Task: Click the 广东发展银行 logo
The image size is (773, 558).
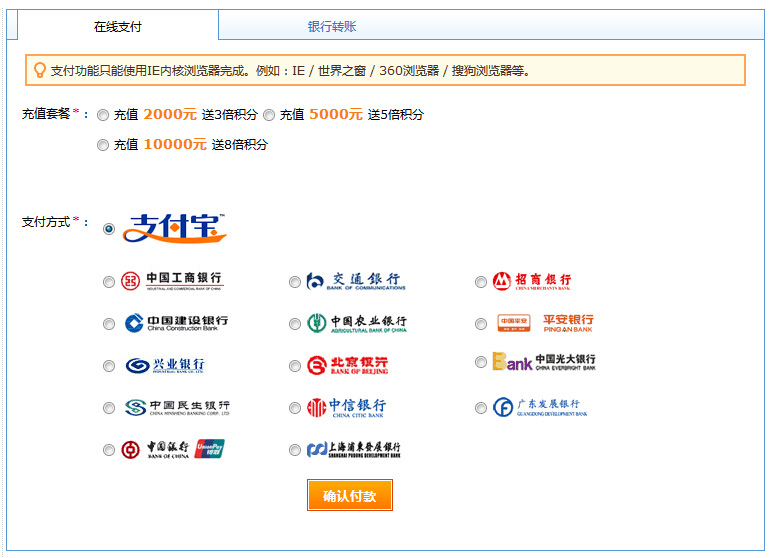Action: (540, 408)
